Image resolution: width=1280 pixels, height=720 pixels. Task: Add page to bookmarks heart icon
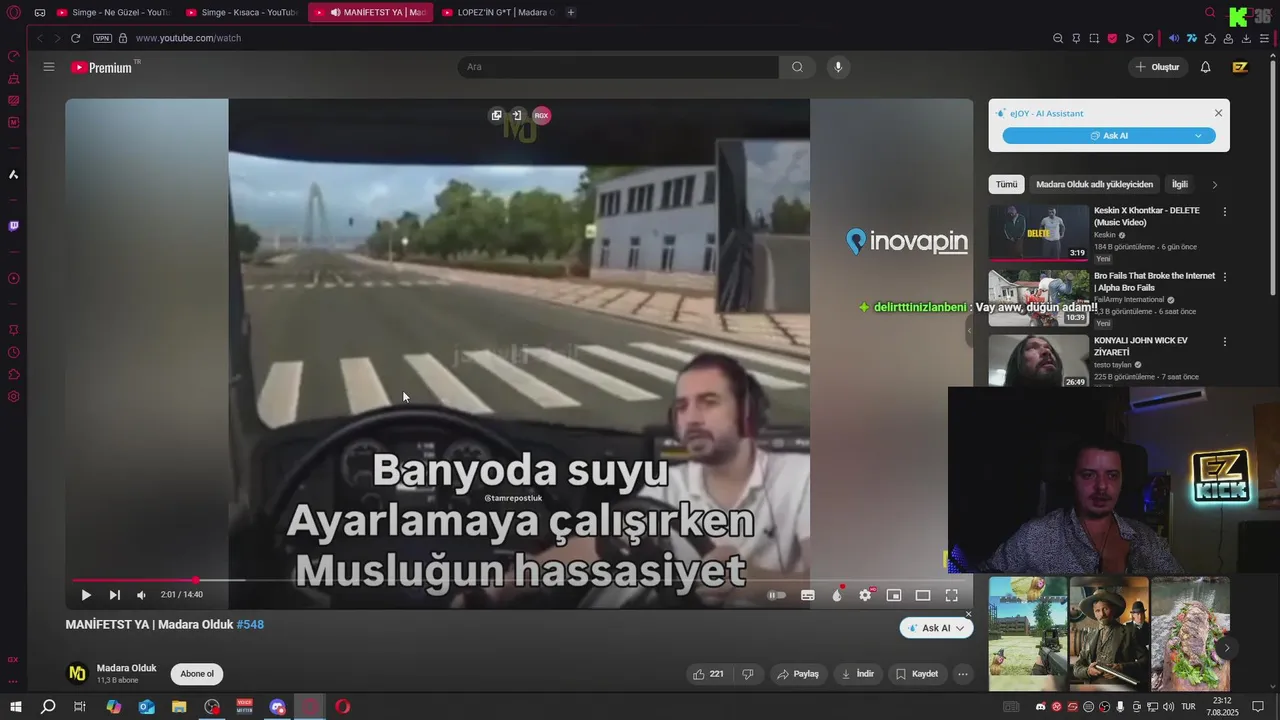coord(1148,38)
